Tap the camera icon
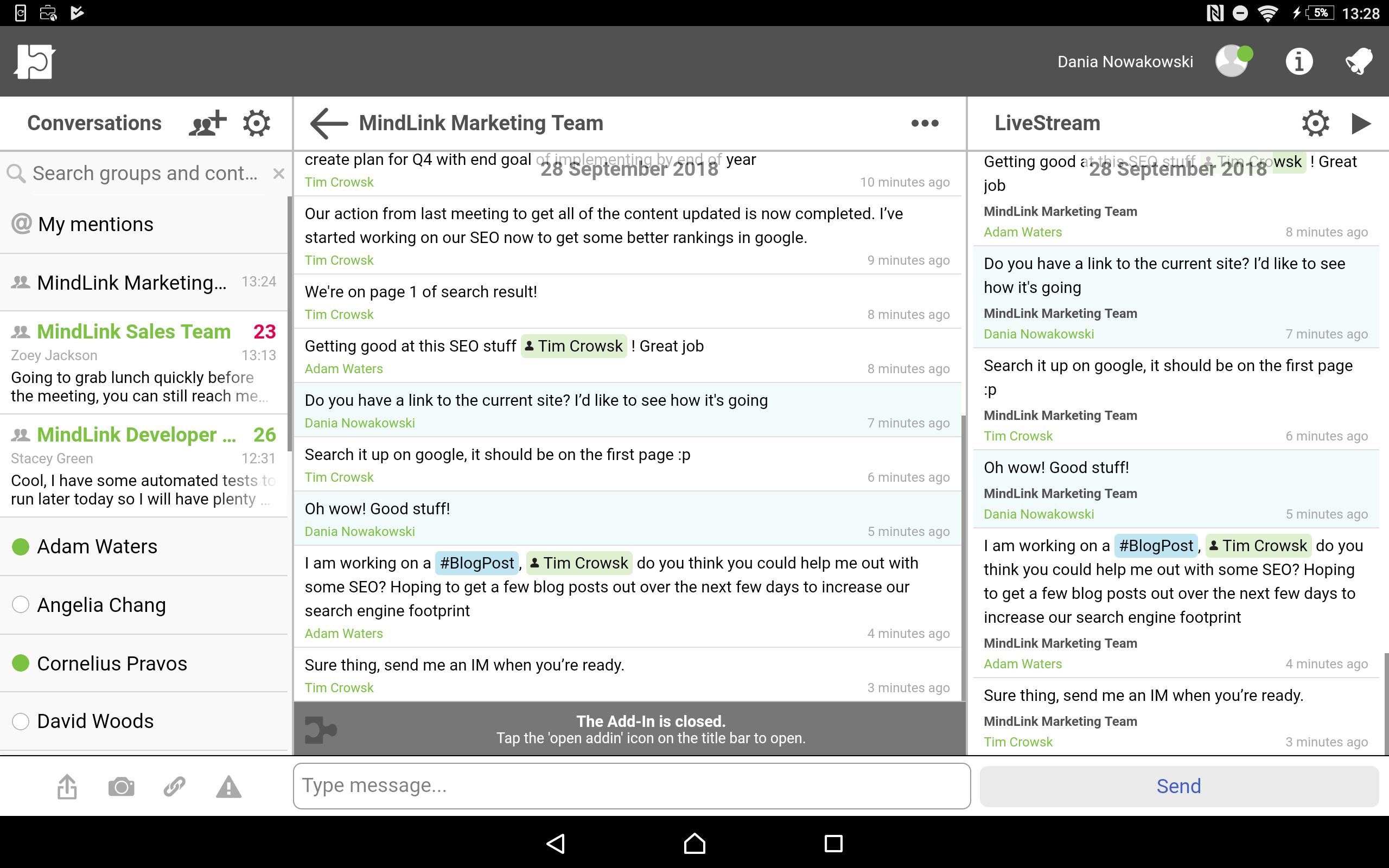The width and height of the screenshot is (1389, 868). (121, 787)
